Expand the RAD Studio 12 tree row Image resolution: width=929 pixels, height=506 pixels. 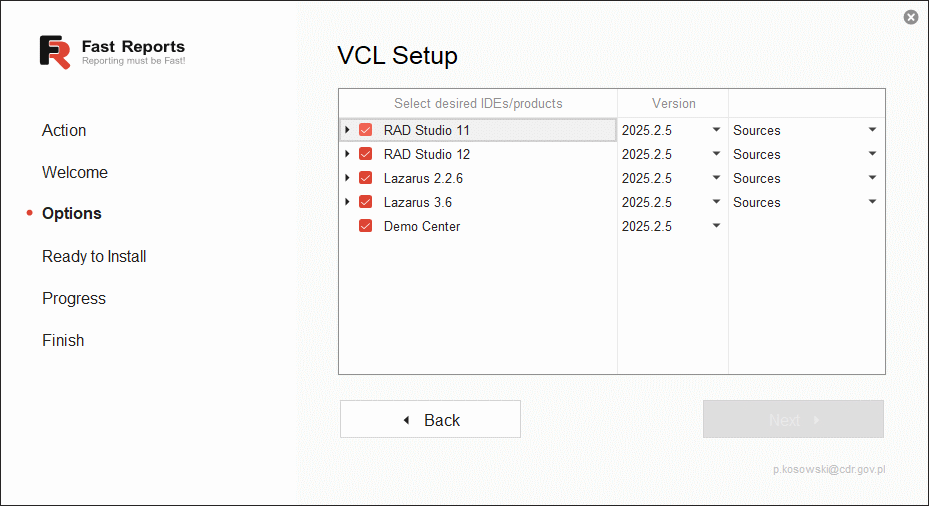pos(347,154)
